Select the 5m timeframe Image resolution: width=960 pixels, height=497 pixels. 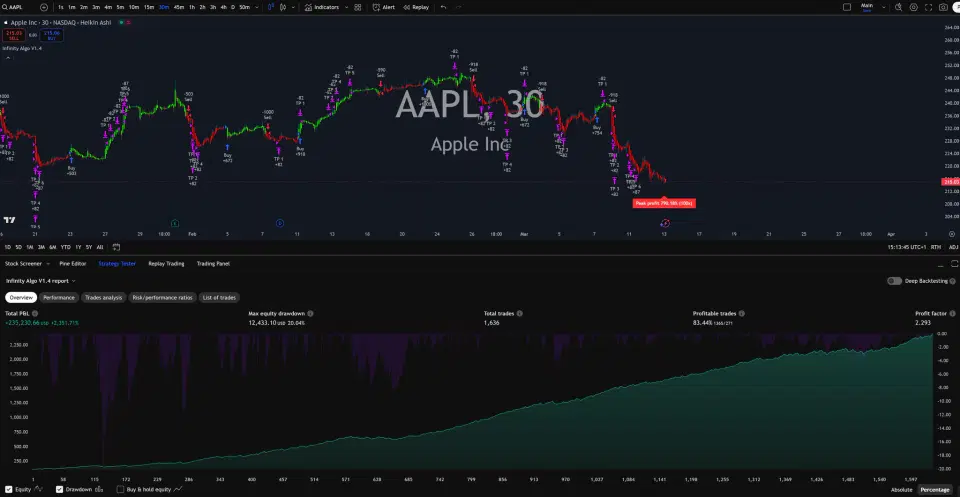point(120,7)
